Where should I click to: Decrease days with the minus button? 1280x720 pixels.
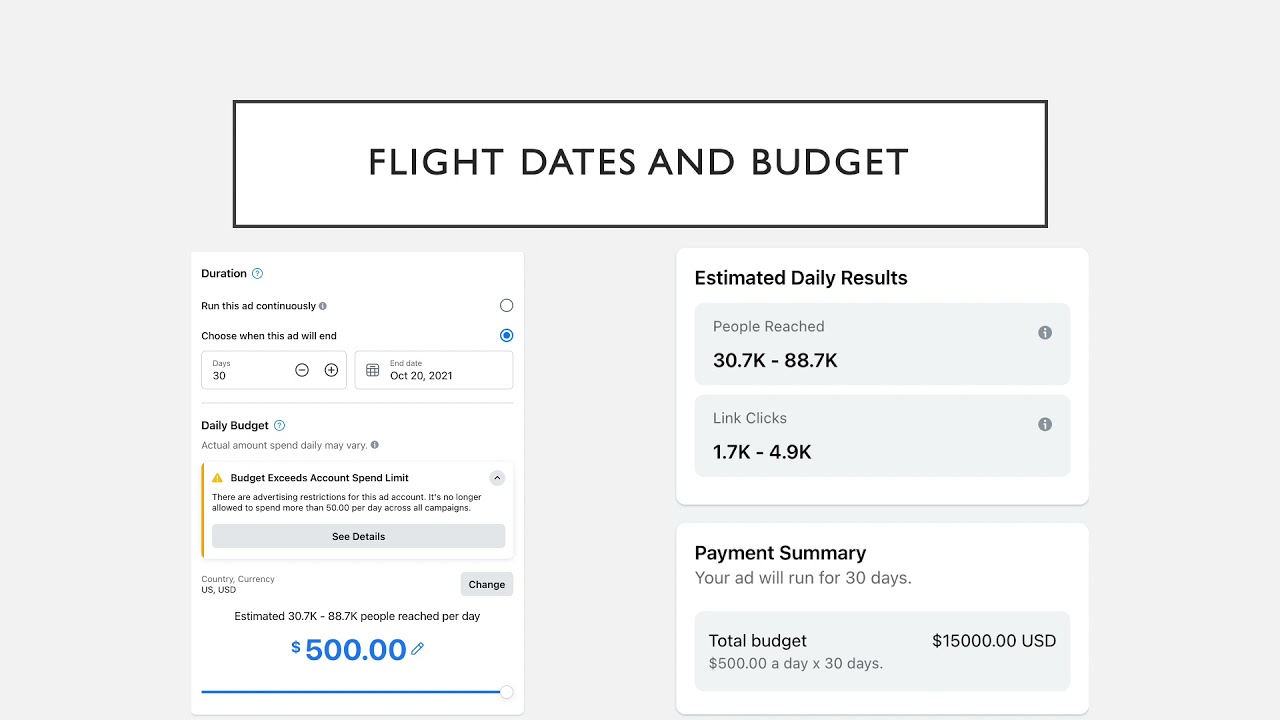click(302, 370)
